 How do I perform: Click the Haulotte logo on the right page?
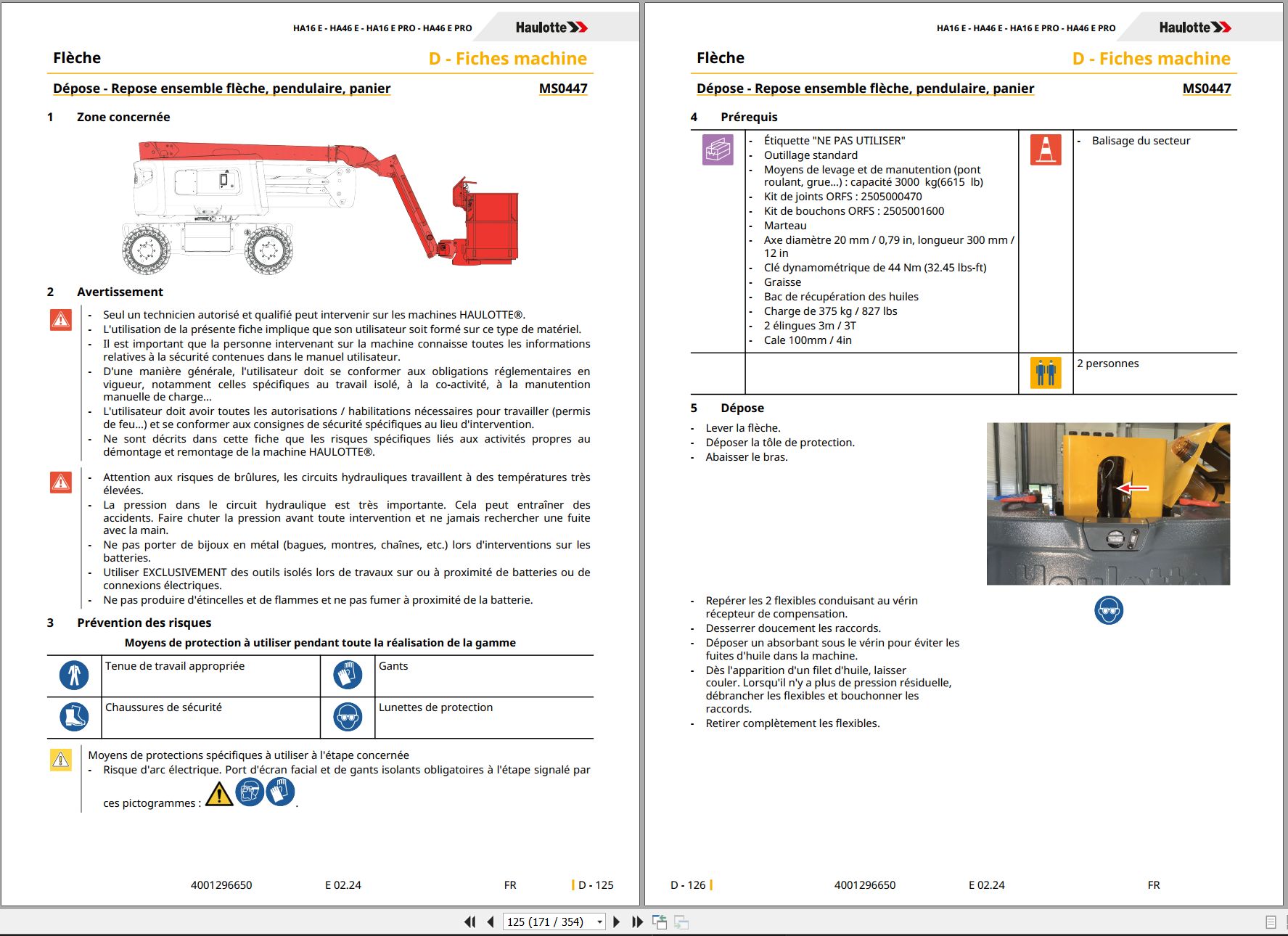(x=1195, y=28)
